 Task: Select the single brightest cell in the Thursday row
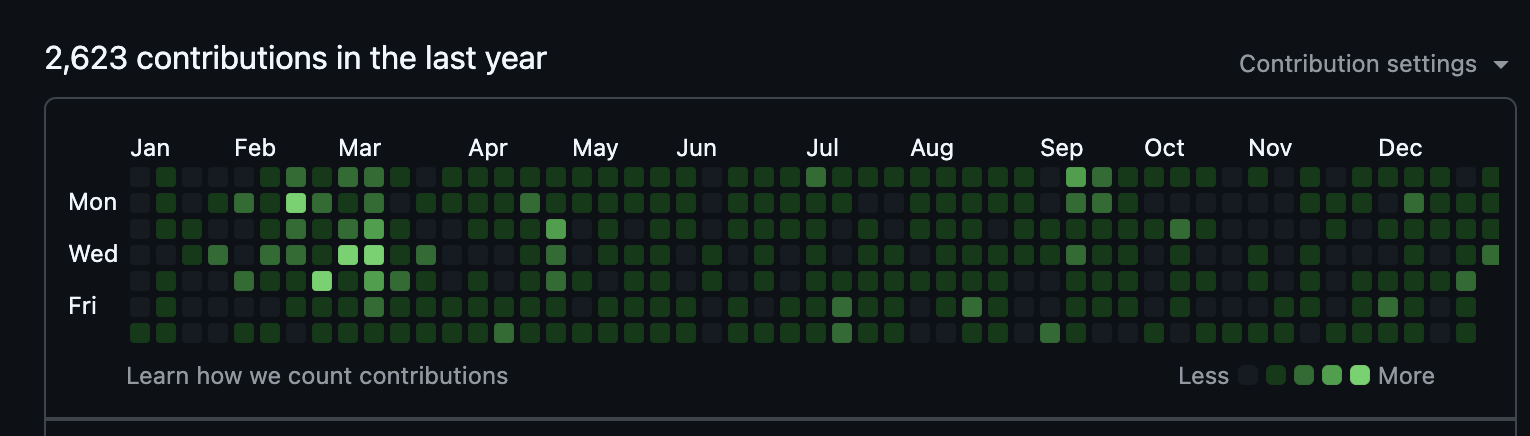click(322, 281)
